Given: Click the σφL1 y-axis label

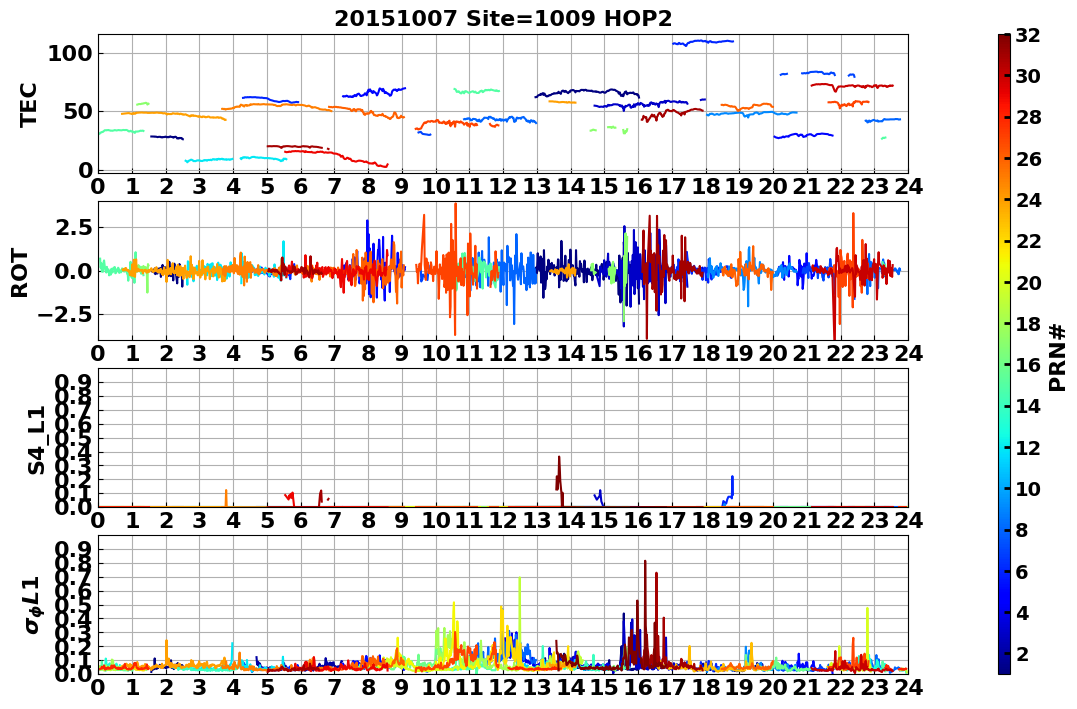Looking at the screenshot, I should 32,605.
